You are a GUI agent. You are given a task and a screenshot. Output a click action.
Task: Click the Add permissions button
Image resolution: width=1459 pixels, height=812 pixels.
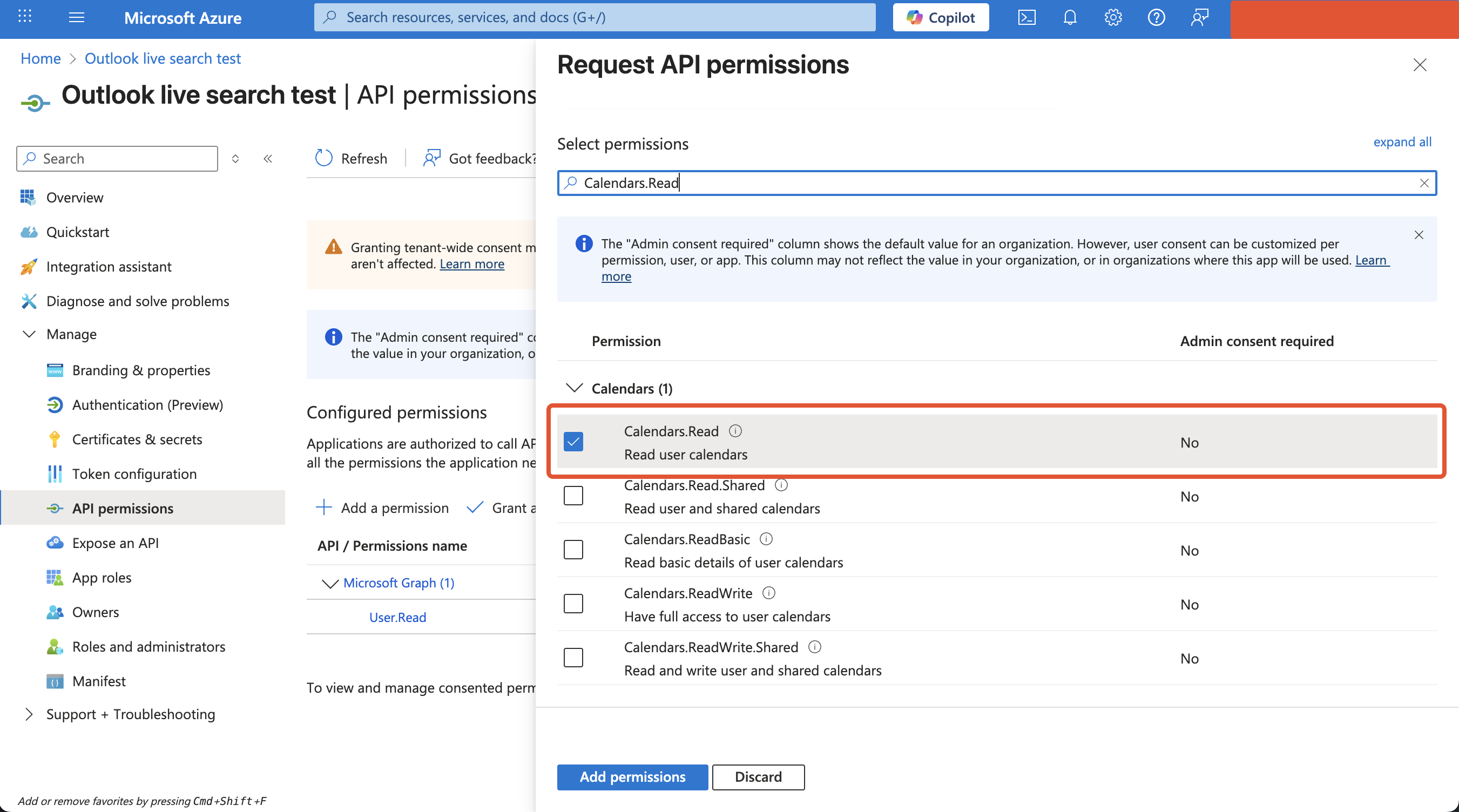click(x=632, y=777)
